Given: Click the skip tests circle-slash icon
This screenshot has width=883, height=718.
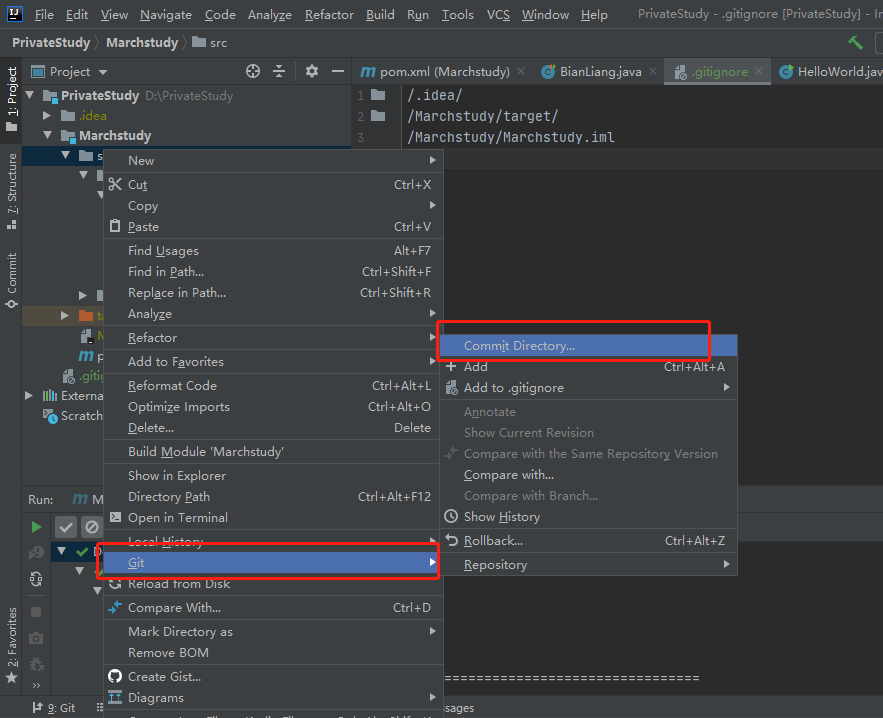Looking at the screenshot, I should click(91, 527).
